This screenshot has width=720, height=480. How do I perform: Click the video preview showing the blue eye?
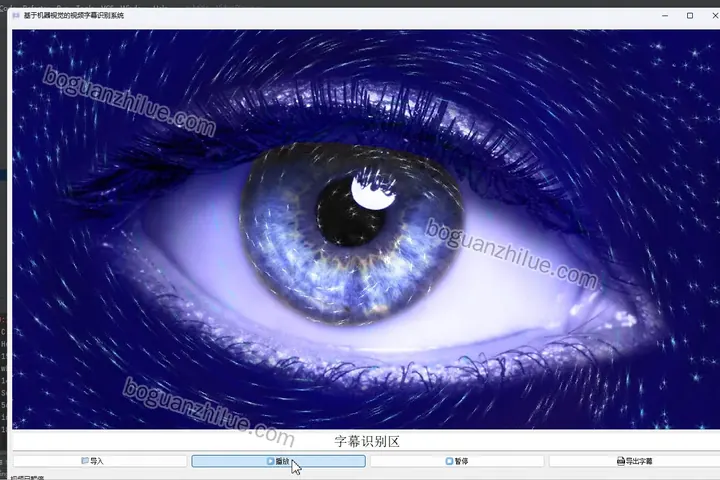pos(366,229)
